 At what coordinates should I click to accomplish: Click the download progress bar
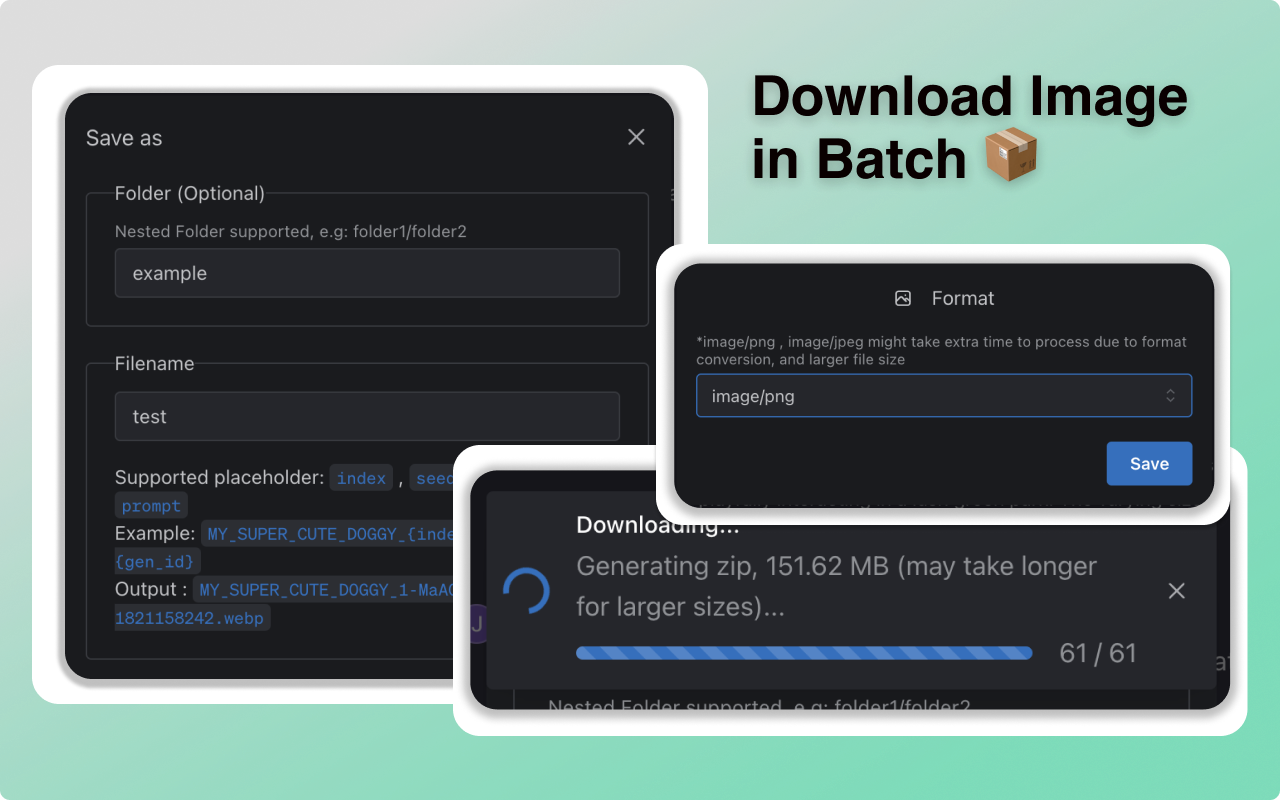coord(803,653)
